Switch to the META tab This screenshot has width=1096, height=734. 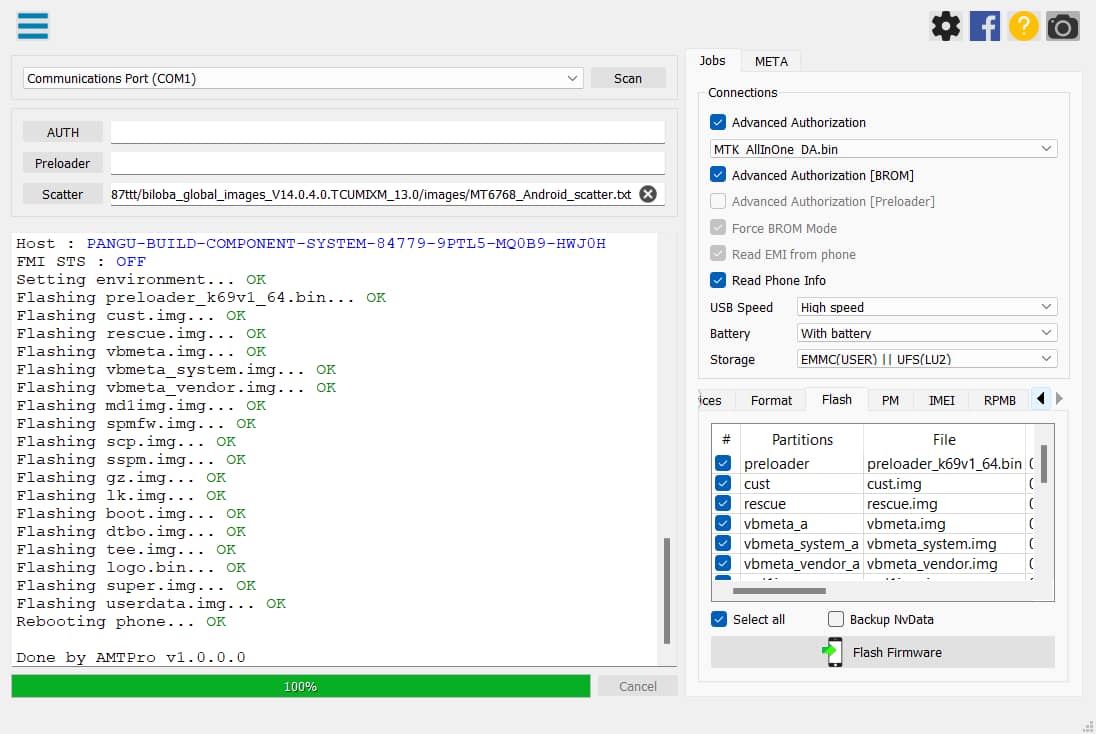click(x=771, y=62)
